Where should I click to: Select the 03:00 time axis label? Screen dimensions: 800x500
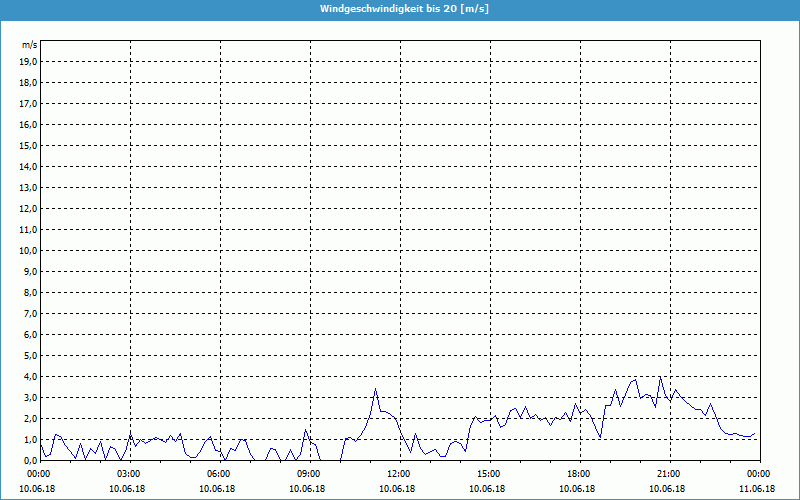(x=128, y=474)
